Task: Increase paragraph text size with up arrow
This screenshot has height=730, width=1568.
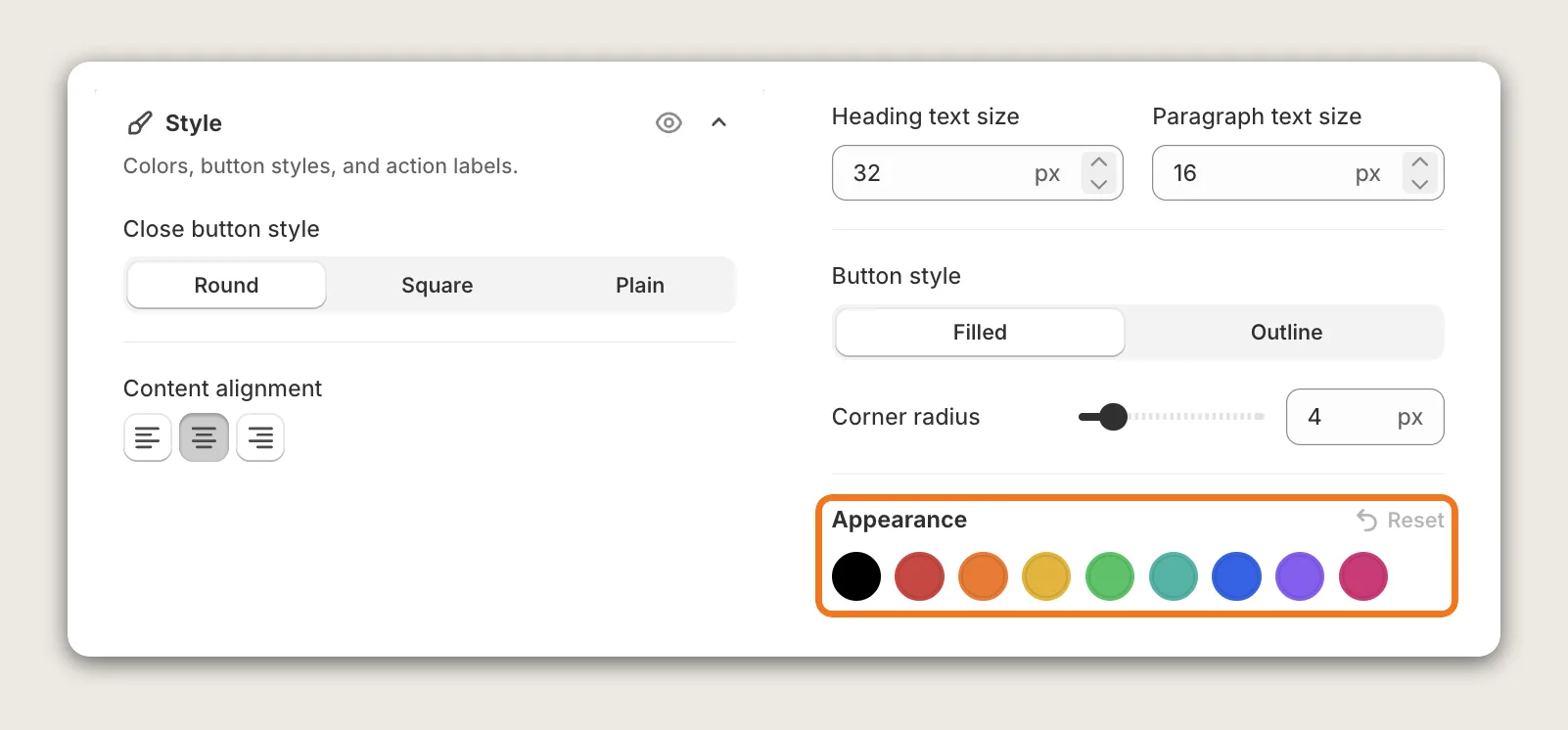Action: [x=1420, y=162]
